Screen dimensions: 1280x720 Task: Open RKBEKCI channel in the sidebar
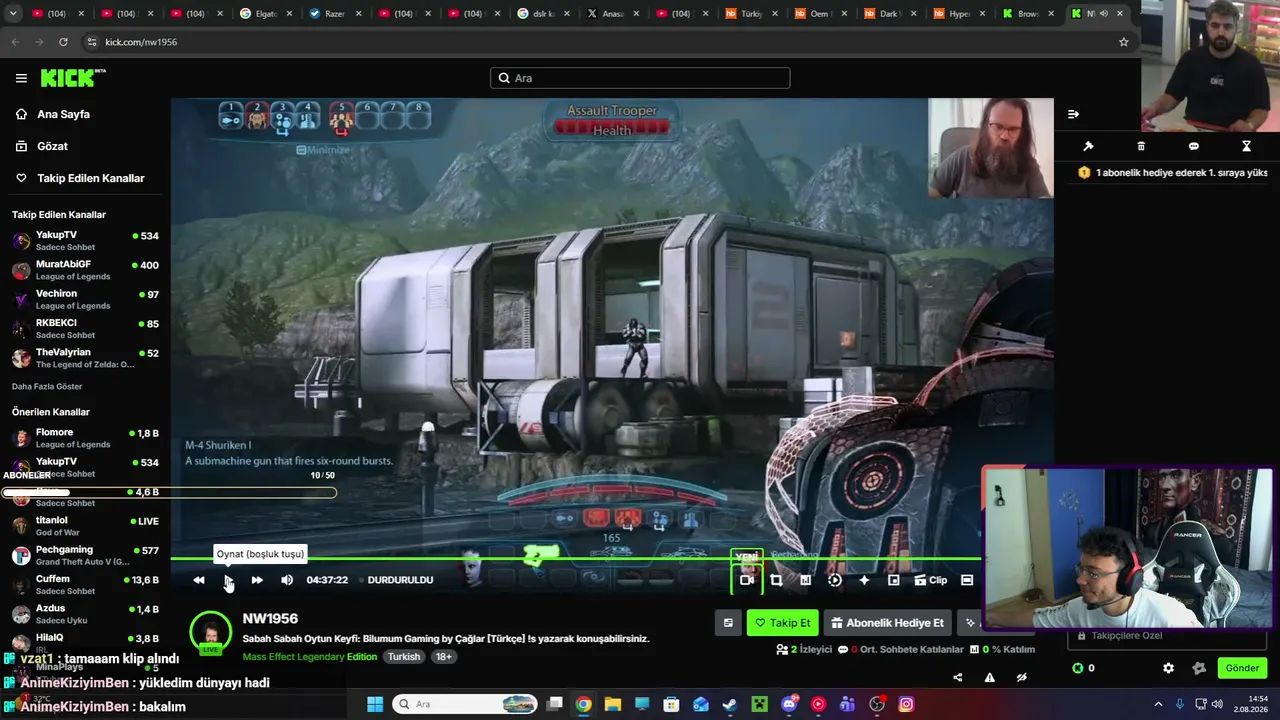coord(85,328)
